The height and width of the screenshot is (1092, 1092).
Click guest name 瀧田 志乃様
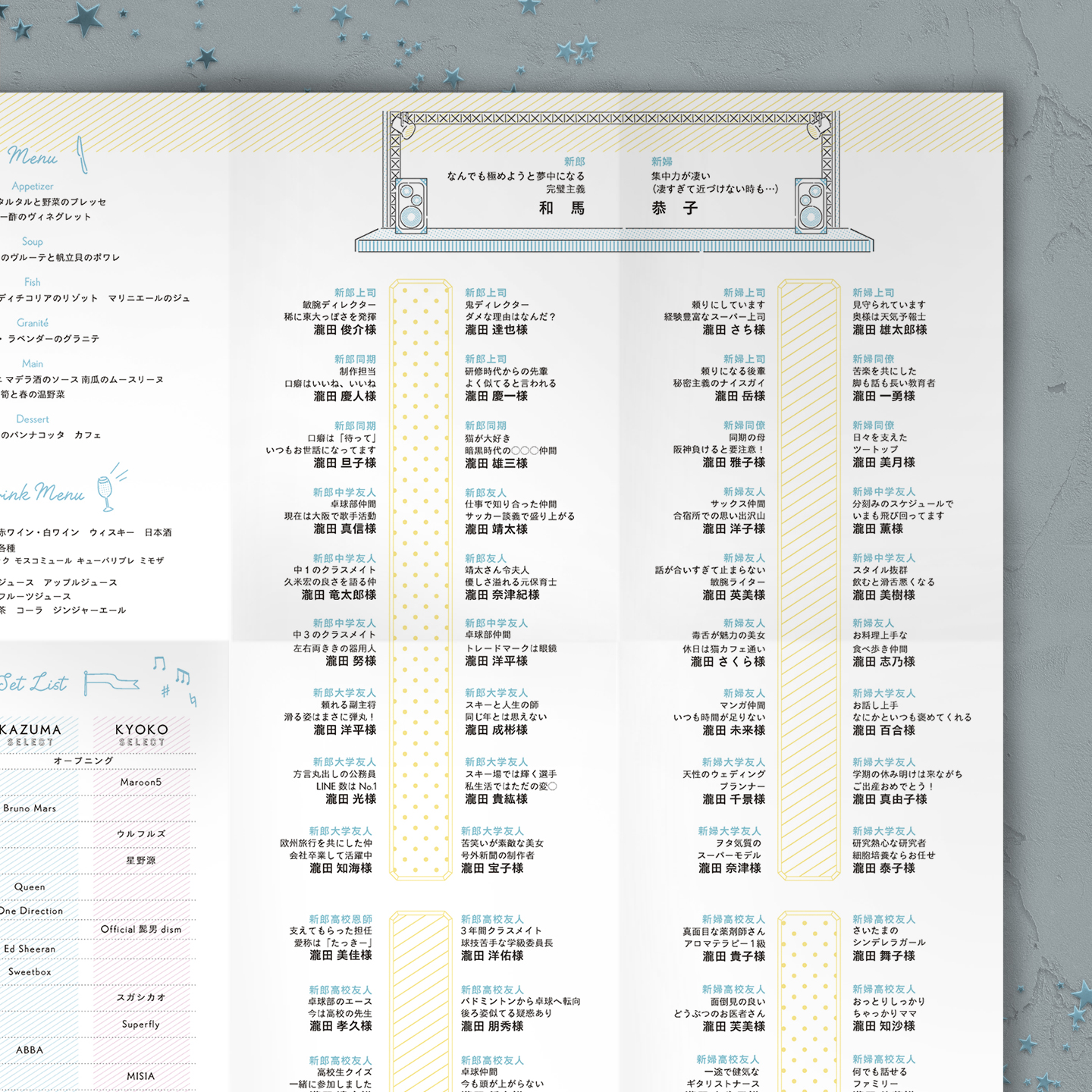(884, 662)
